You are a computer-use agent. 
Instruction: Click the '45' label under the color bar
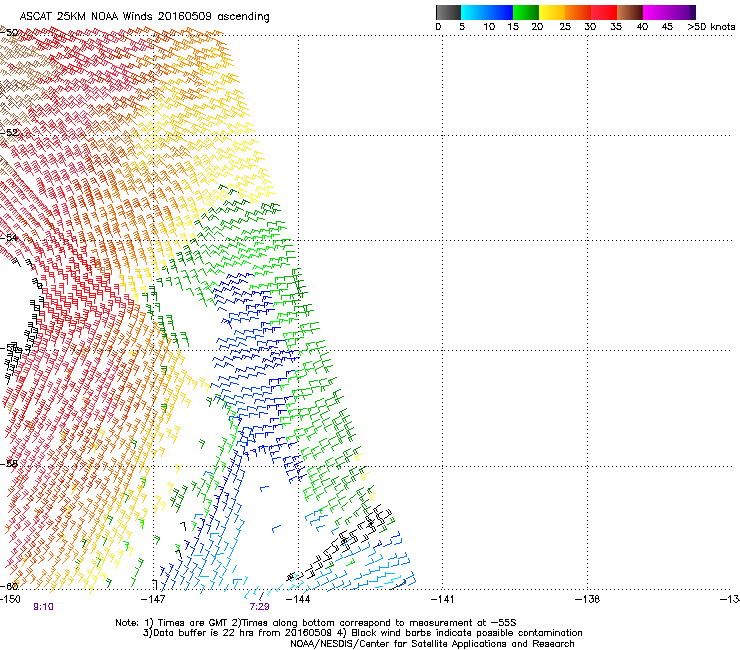point(667,27)
